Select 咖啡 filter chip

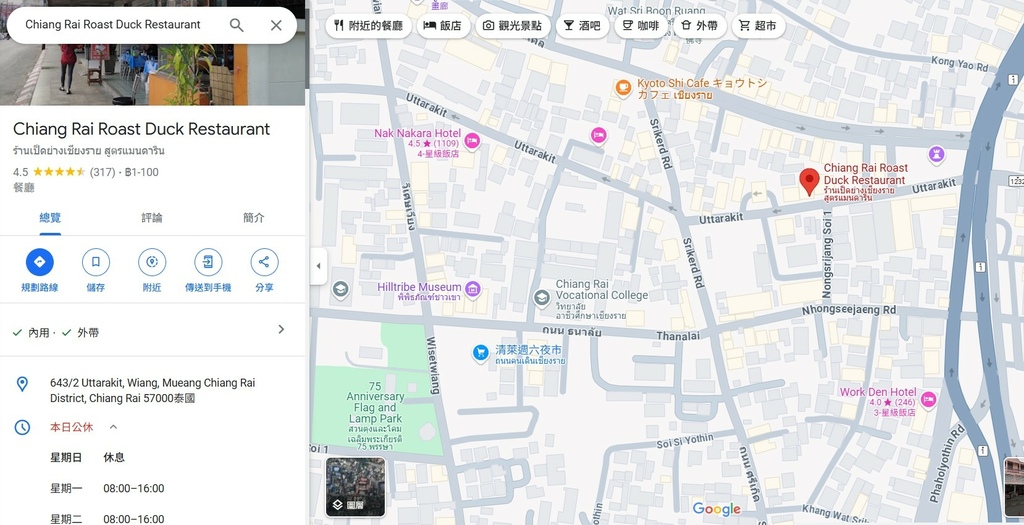pos(641,26)
